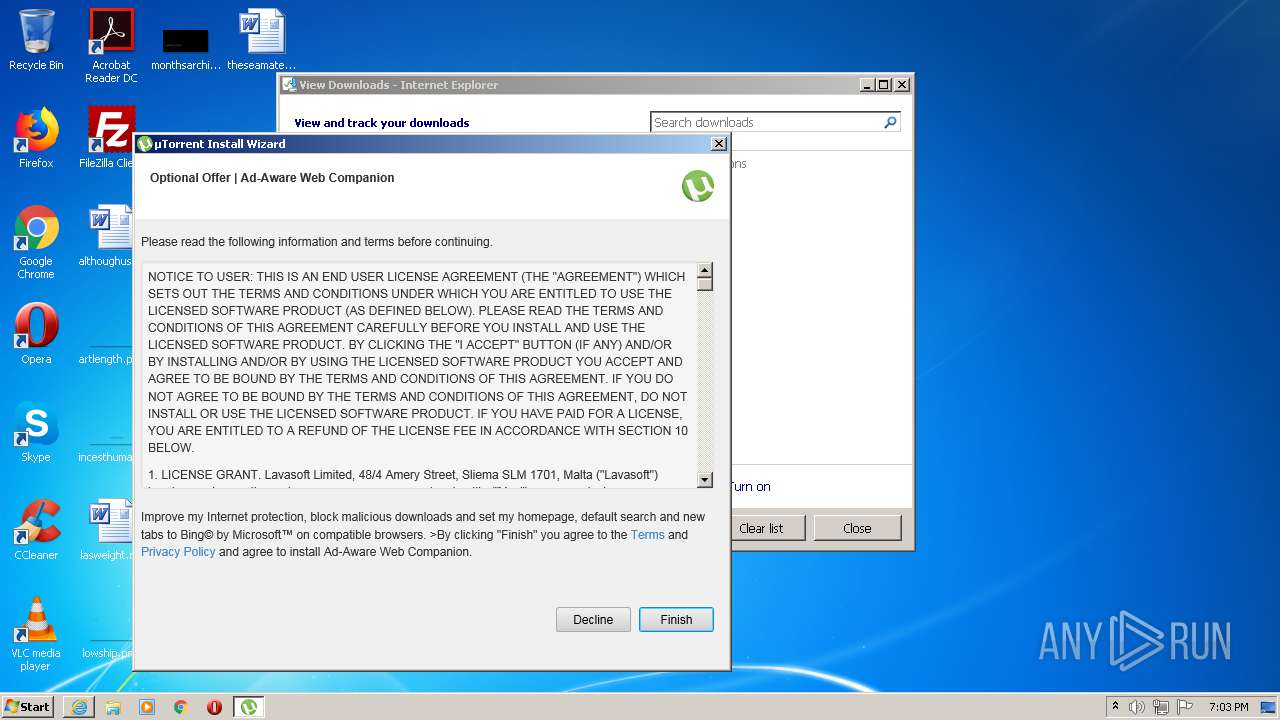Show hidden tray icons arrow
1280x720 pixels.
1115,707
